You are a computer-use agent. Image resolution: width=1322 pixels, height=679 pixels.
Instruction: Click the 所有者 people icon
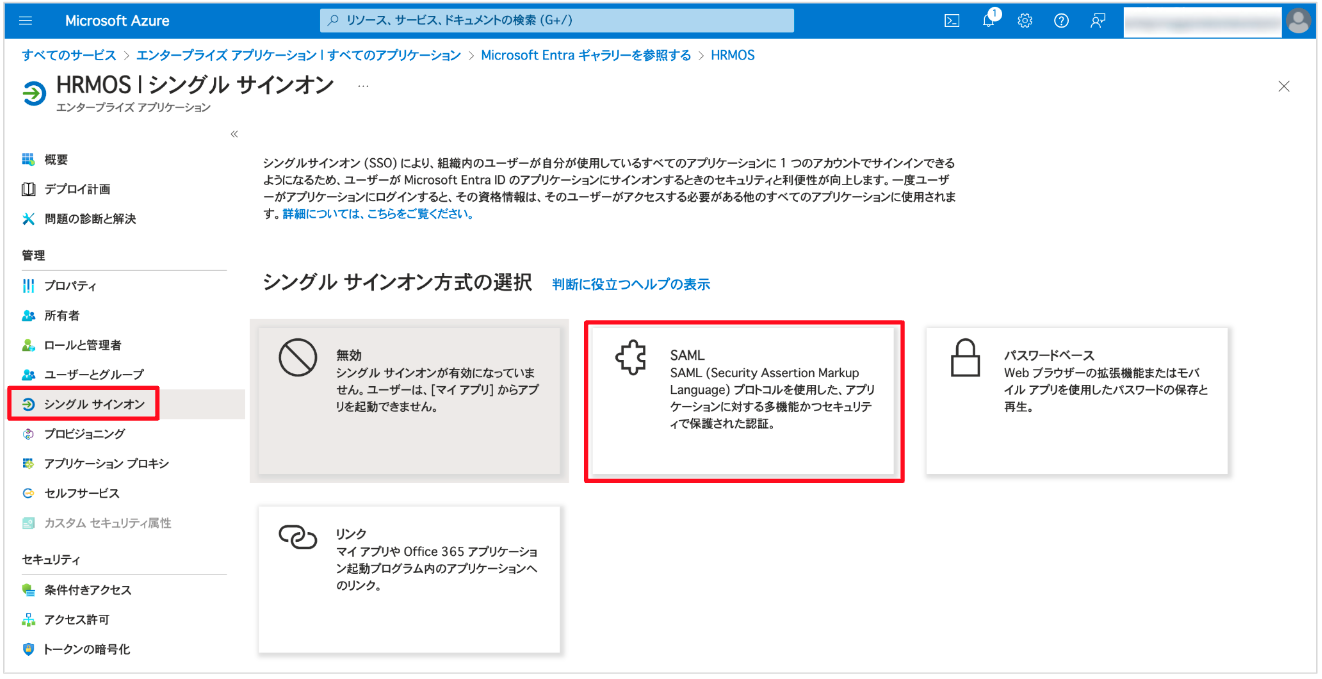28,315
